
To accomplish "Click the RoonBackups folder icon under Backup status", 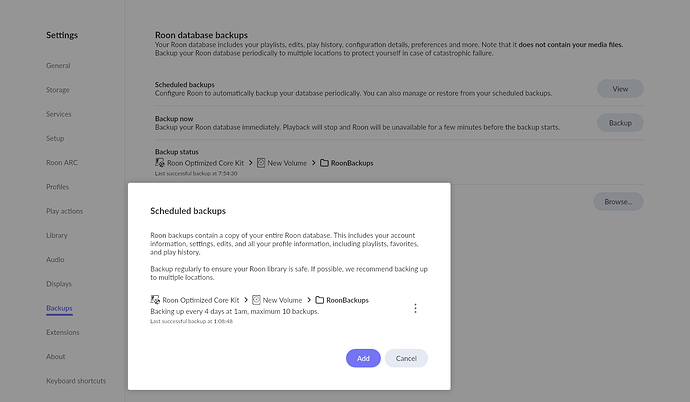I will (324, 162).
